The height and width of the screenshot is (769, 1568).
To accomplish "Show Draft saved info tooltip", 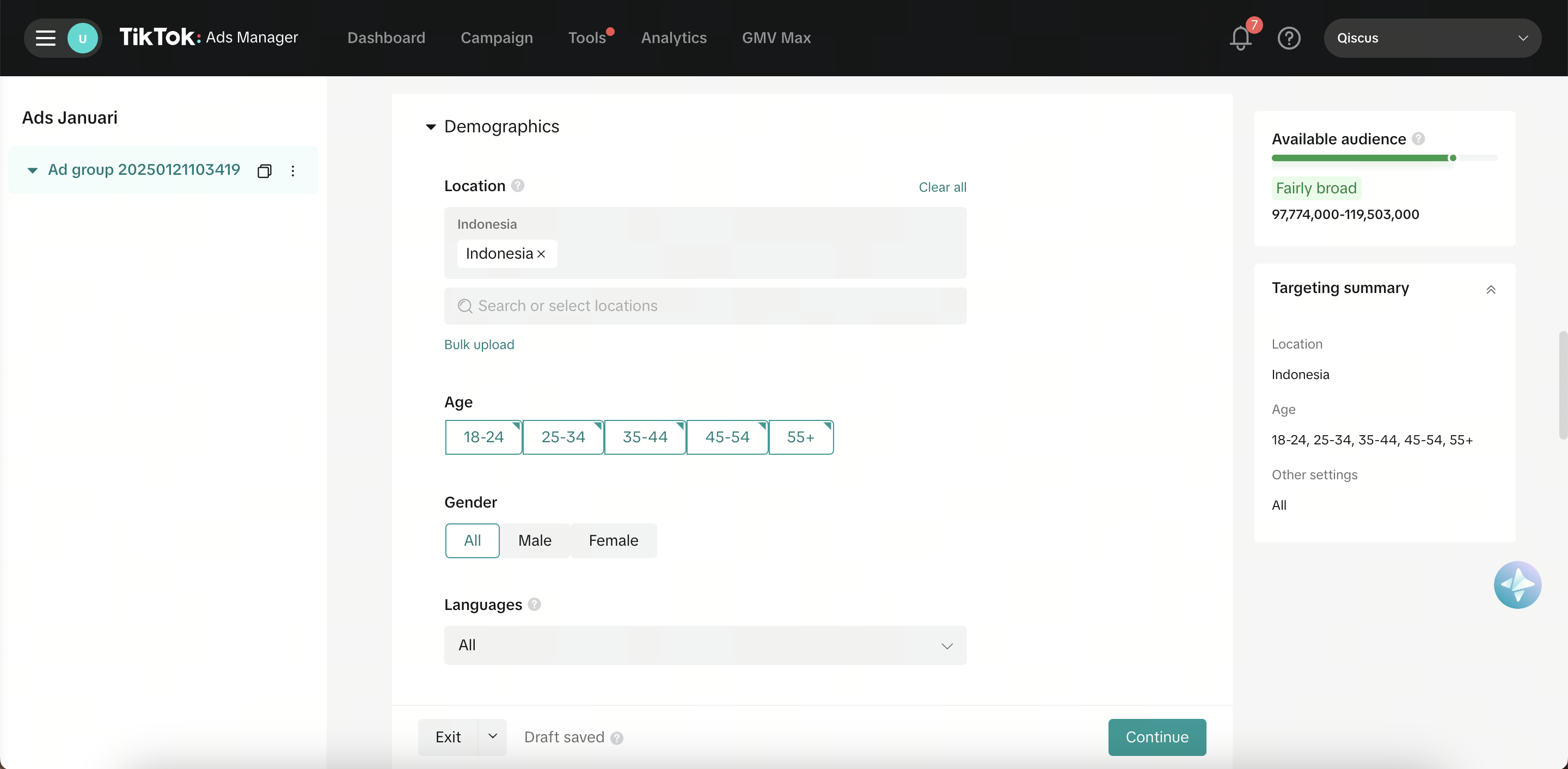I will pyautogui.click(x=617, y=738).
